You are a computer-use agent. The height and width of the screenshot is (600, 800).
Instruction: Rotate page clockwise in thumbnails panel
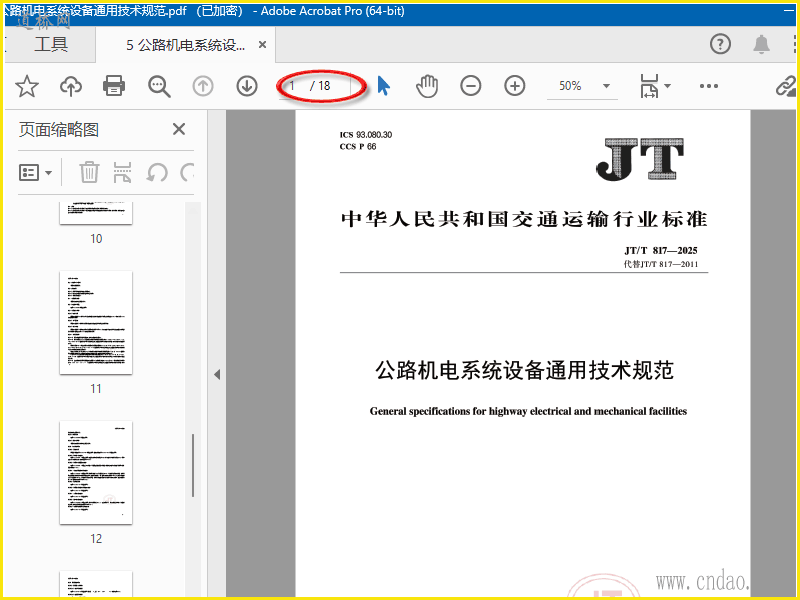[x=188, y=172]
